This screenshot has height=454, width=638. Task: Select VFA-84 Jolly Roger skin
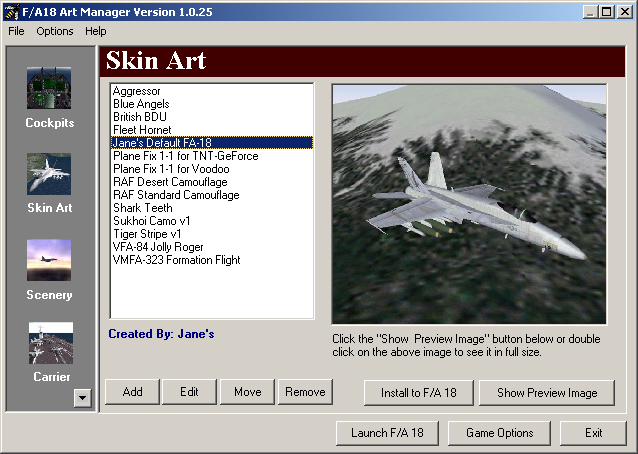click(x=162, y=247)
